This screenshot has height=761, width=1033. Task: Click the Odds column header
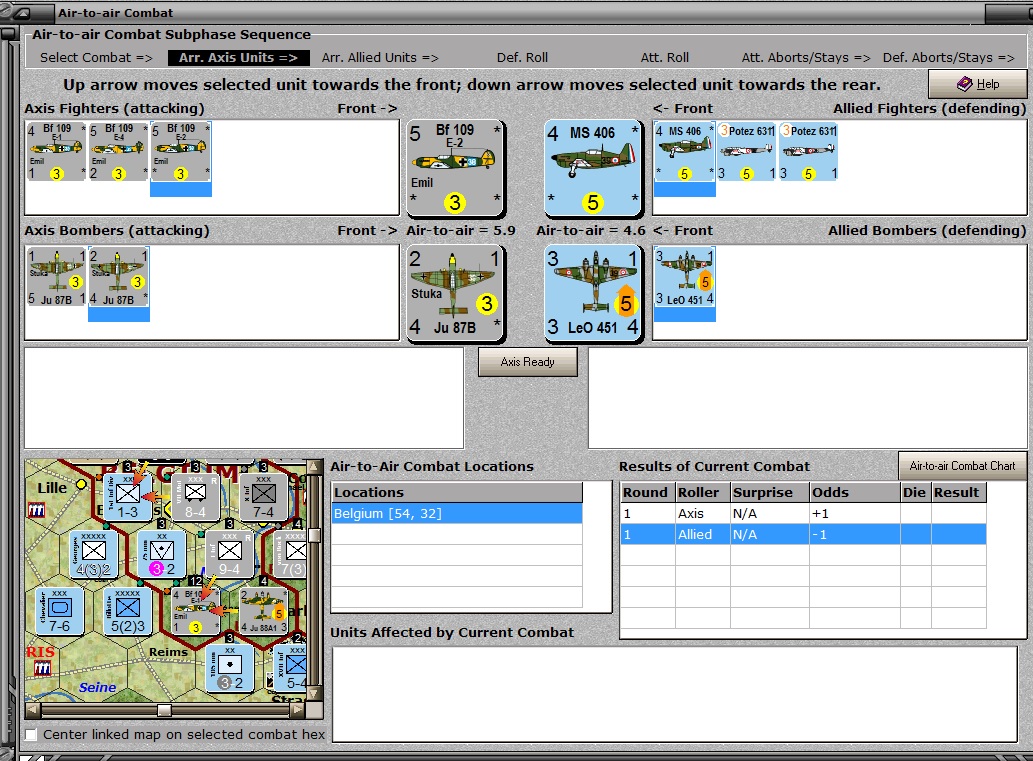click(854, 492)
